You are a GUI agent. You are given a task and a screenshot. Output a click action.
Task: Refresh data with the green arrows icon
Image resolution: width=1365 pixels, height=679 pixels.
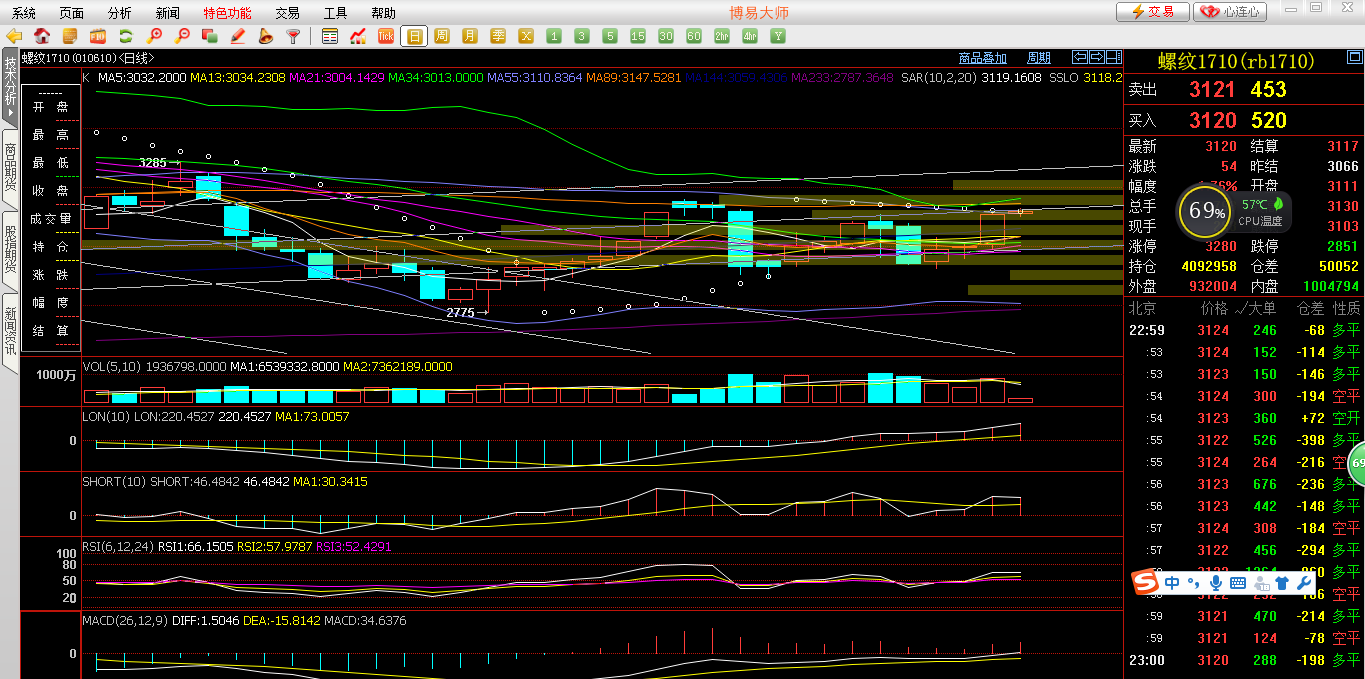[126, 36]
